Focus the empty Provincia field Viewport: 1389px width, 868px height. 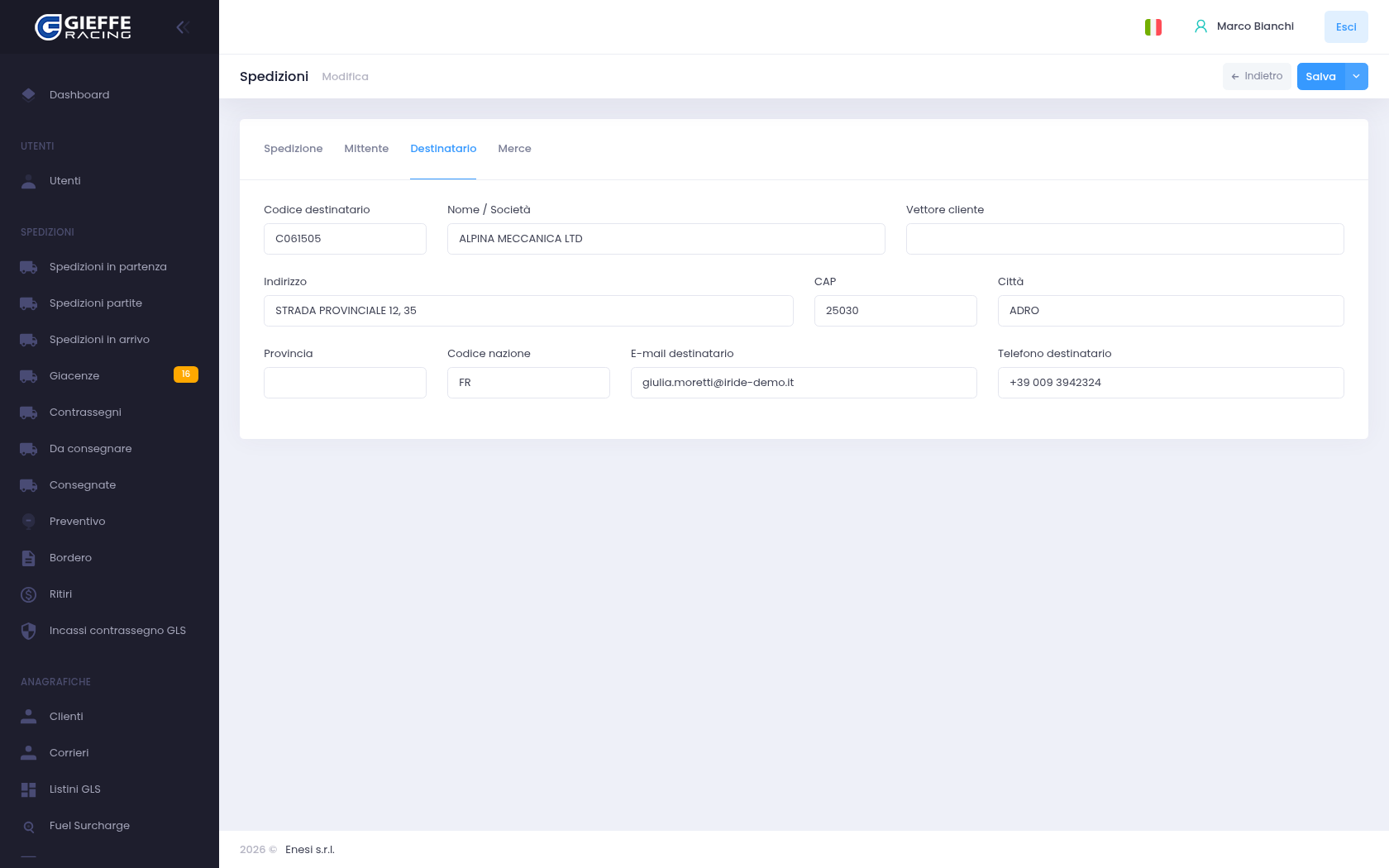345,383
